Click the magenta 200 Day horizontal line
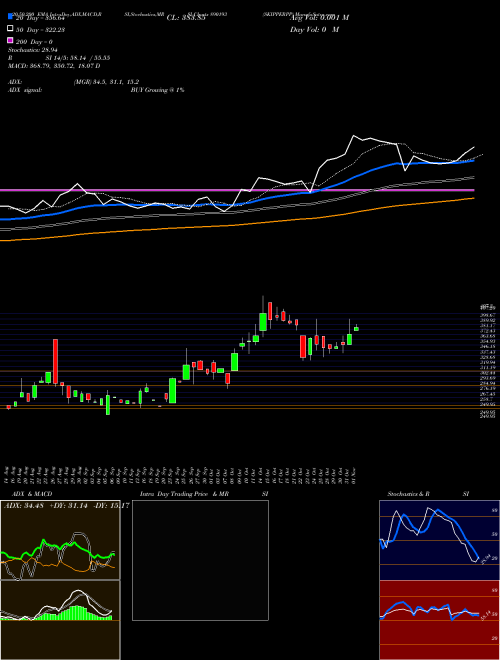Screen dimensions: 500x660 coord(237,190)
